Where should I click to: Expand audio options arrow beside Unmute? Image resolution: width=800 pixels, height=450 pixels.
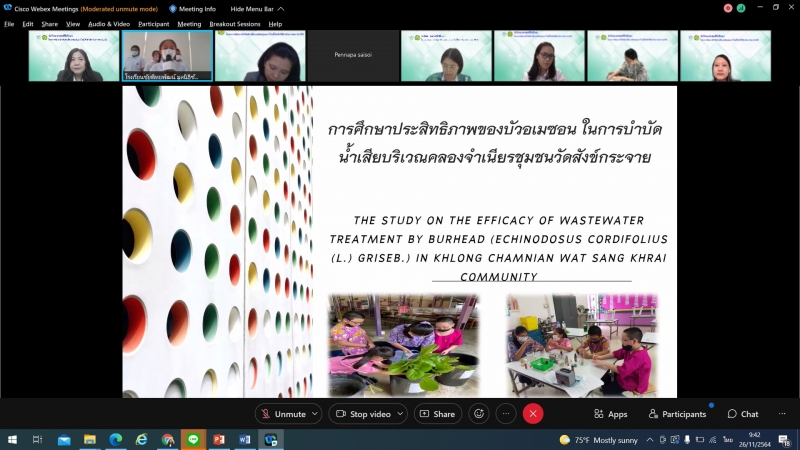(315, 414)
